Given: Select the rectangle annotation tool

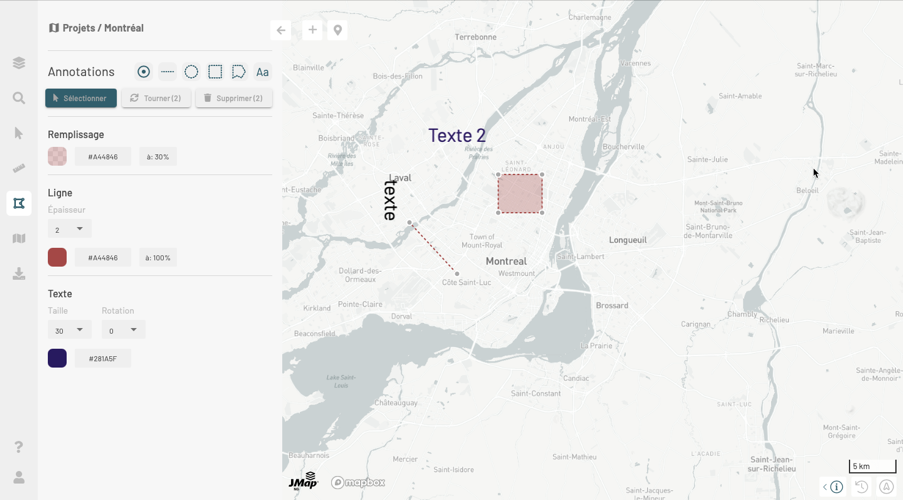Looking at the screenshot, I should click(x=215, y=72).
